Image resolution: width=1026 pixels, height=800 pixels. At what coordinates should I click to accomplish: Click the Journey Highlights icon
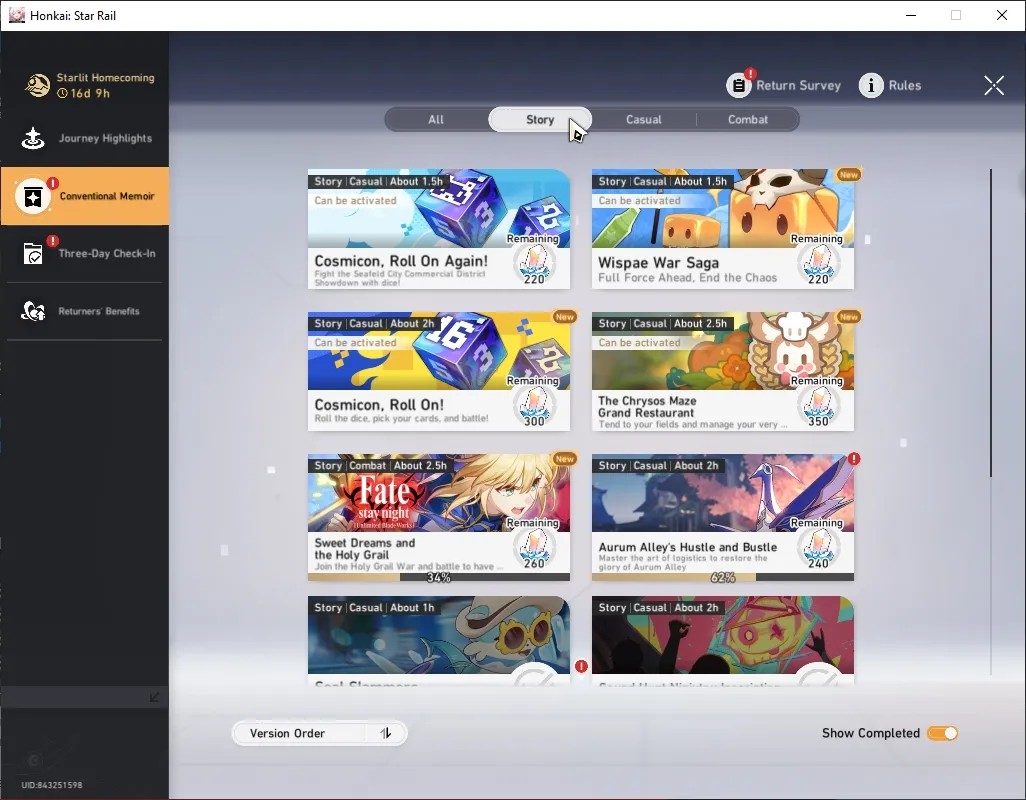click(33, 138)
